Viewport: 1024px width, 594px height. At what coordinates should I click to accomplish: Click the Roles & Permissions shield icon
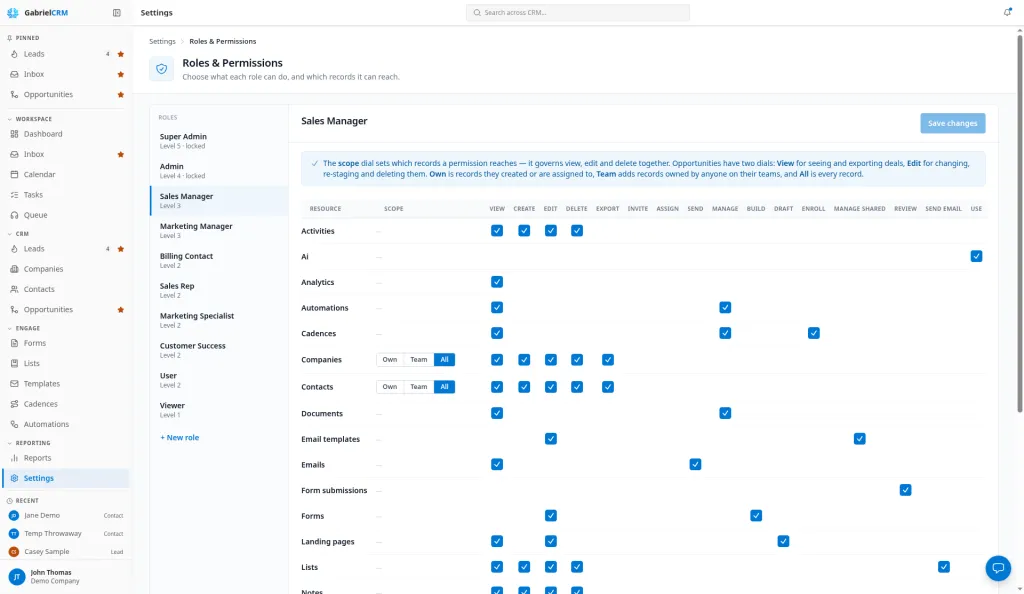coord(161,69)
